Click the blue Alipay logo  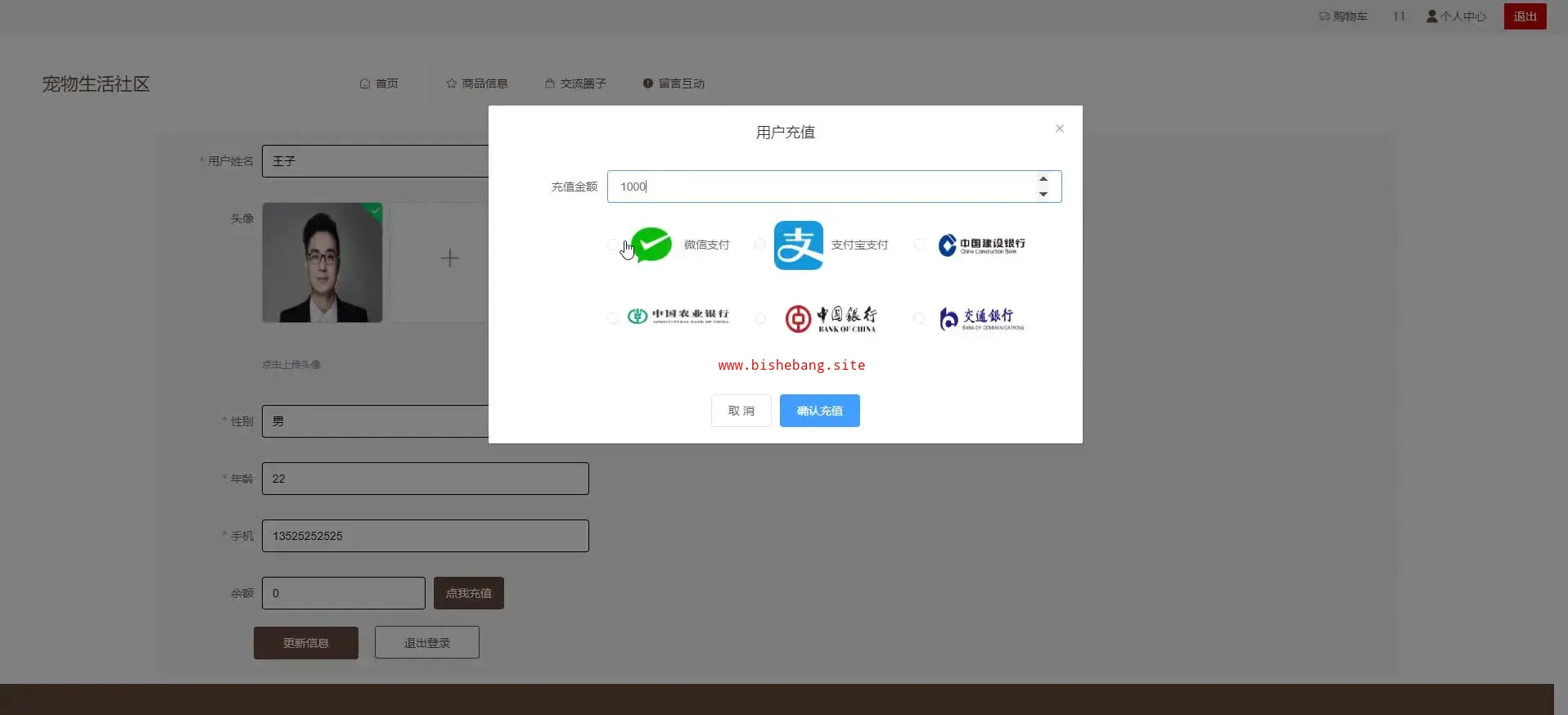coord(799,245)
